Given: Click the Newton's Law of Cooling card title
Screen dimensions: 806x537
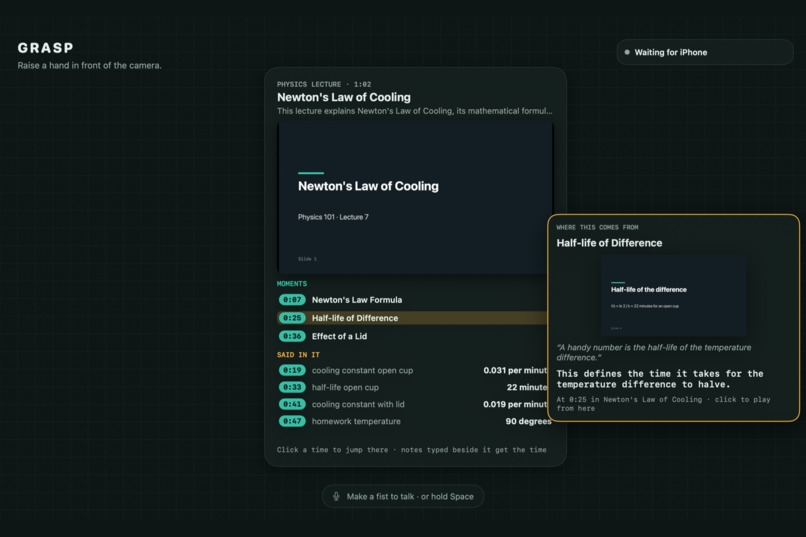Looking at the screenshot, I should tap(343, 97).
